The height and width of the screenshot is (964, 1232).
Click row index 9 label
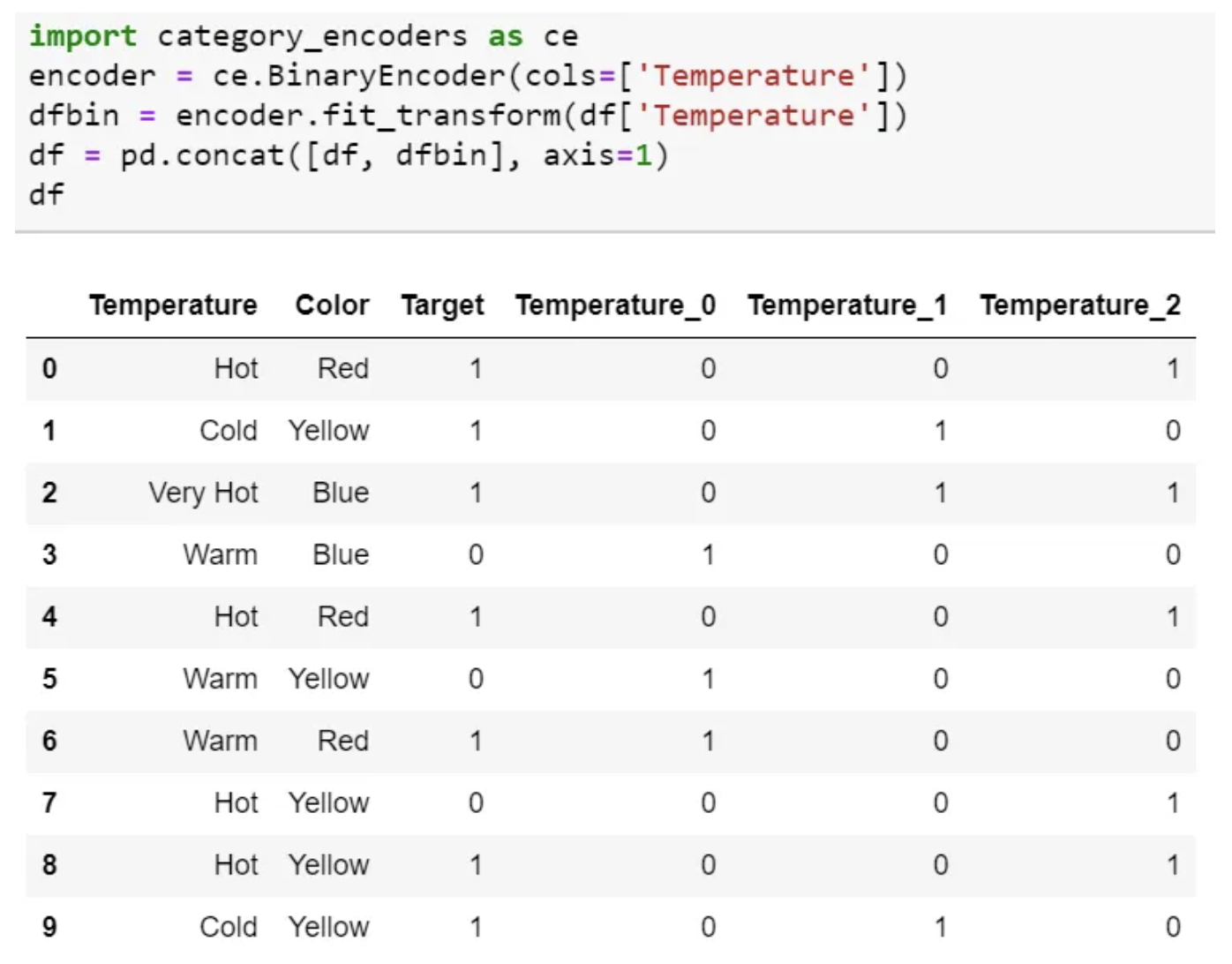click(x=49, y=927)
